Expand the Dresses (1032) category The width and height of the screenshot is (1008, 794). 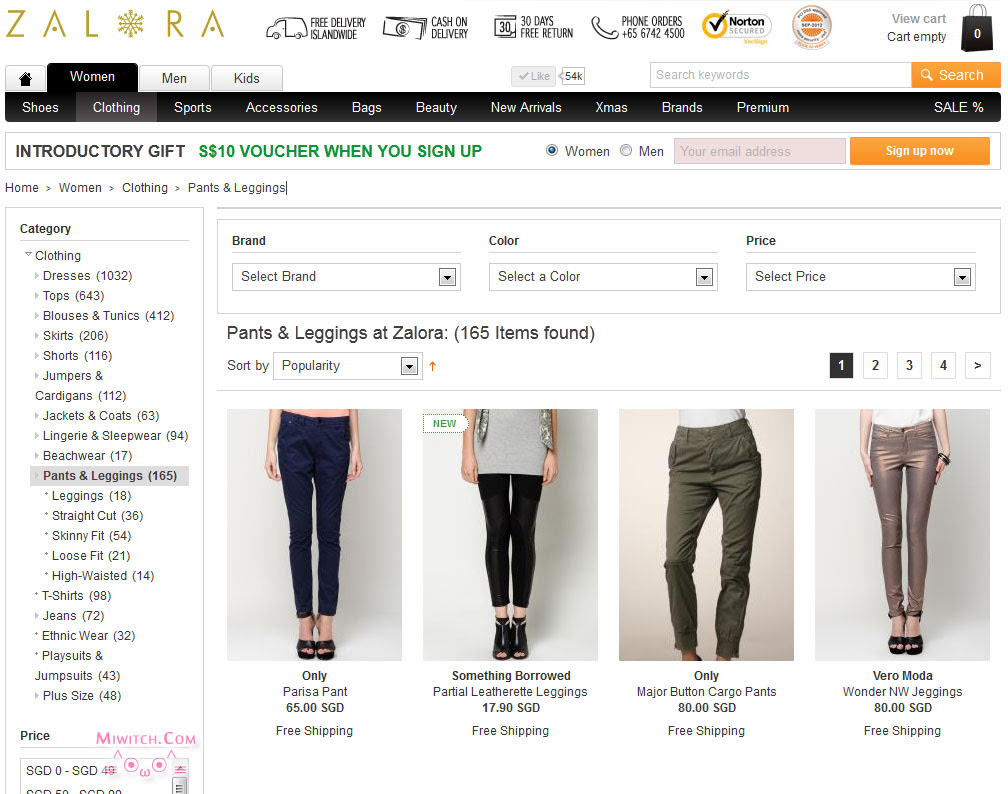pos(37,276)
